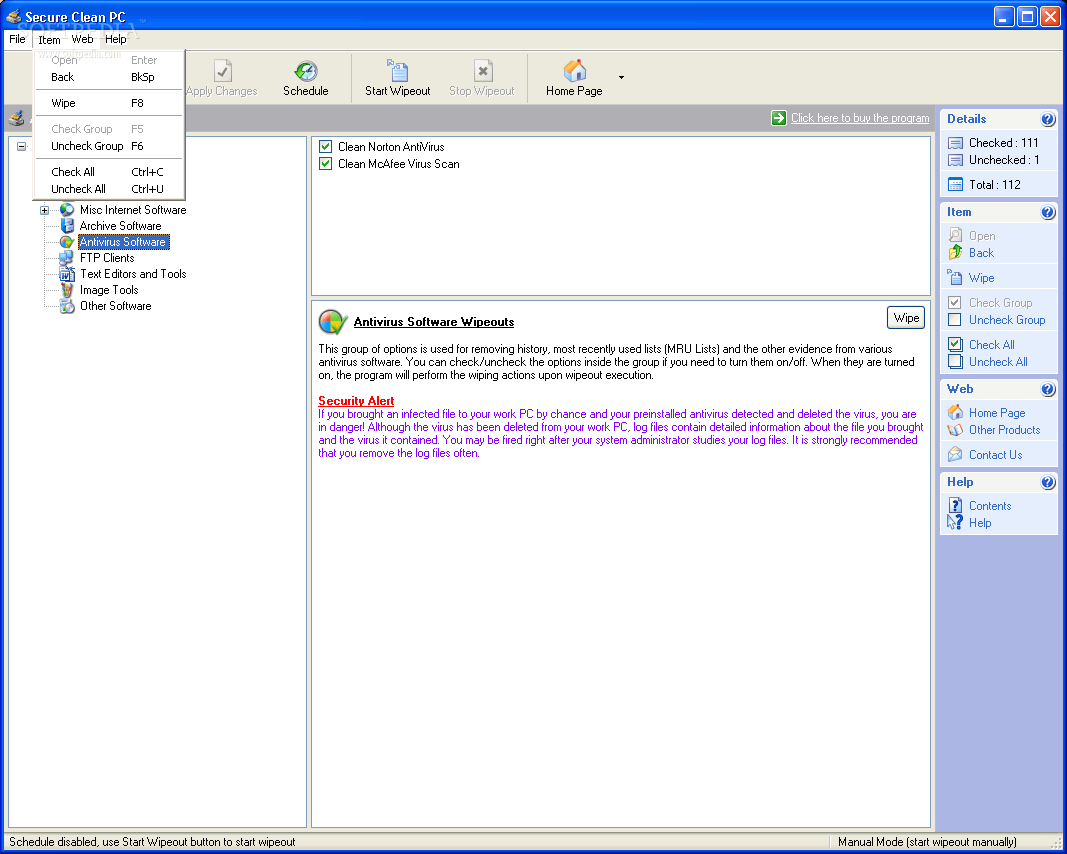Screen dimensions: 1067x854
Task: Click the Contents link in Help panel
Action: (x=990, y=506)
